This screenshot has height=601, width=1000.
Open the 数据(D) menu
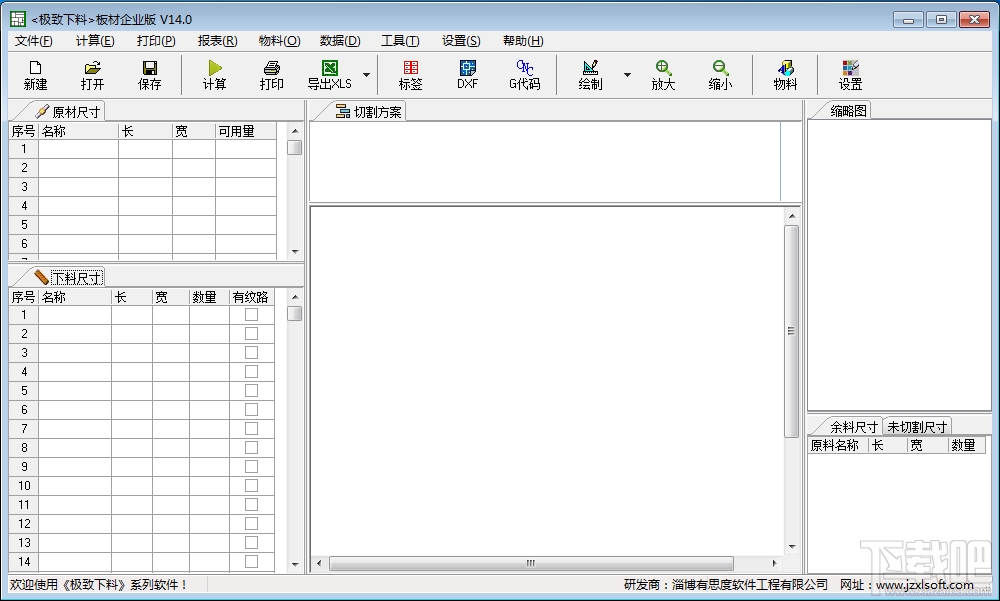coord(340,41)
